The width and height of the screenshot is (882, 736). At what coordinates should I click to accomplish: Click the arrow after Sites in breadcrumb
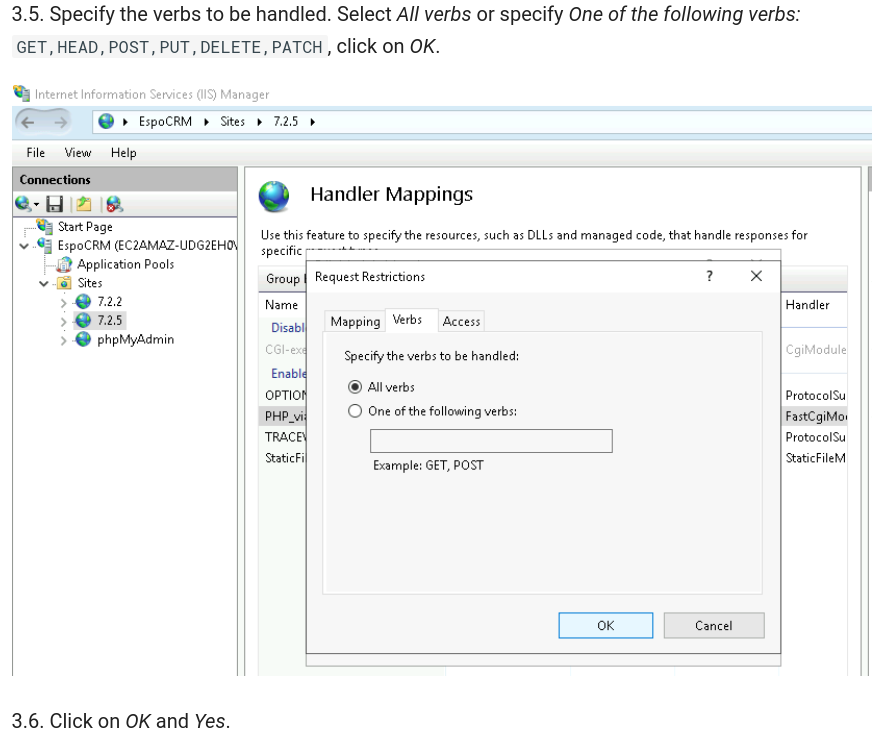pos(259,122)
